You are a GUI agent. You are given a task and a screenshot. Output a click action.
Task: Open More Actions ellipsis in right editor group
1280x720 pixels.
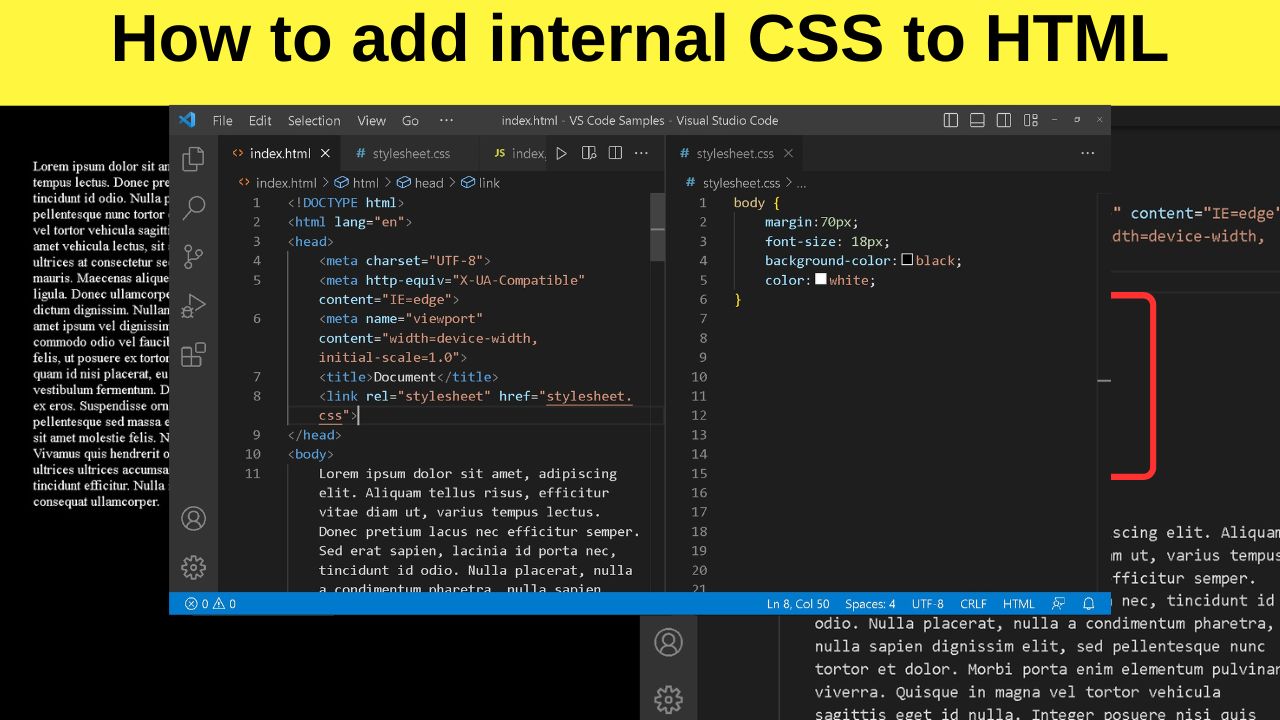click(1087, 153)
